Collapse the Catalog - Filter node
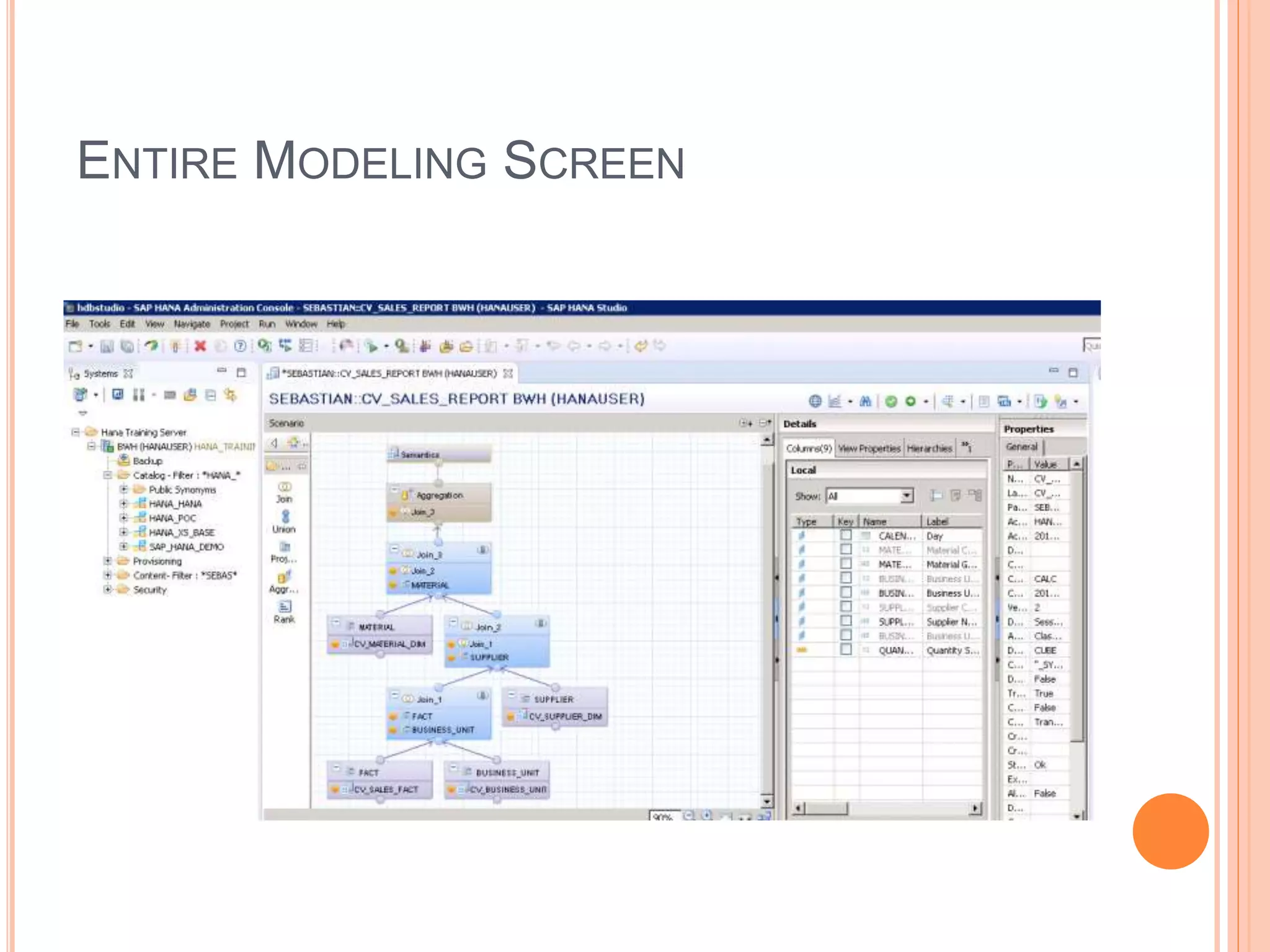 pyautogui.click(x=107, y=475)
